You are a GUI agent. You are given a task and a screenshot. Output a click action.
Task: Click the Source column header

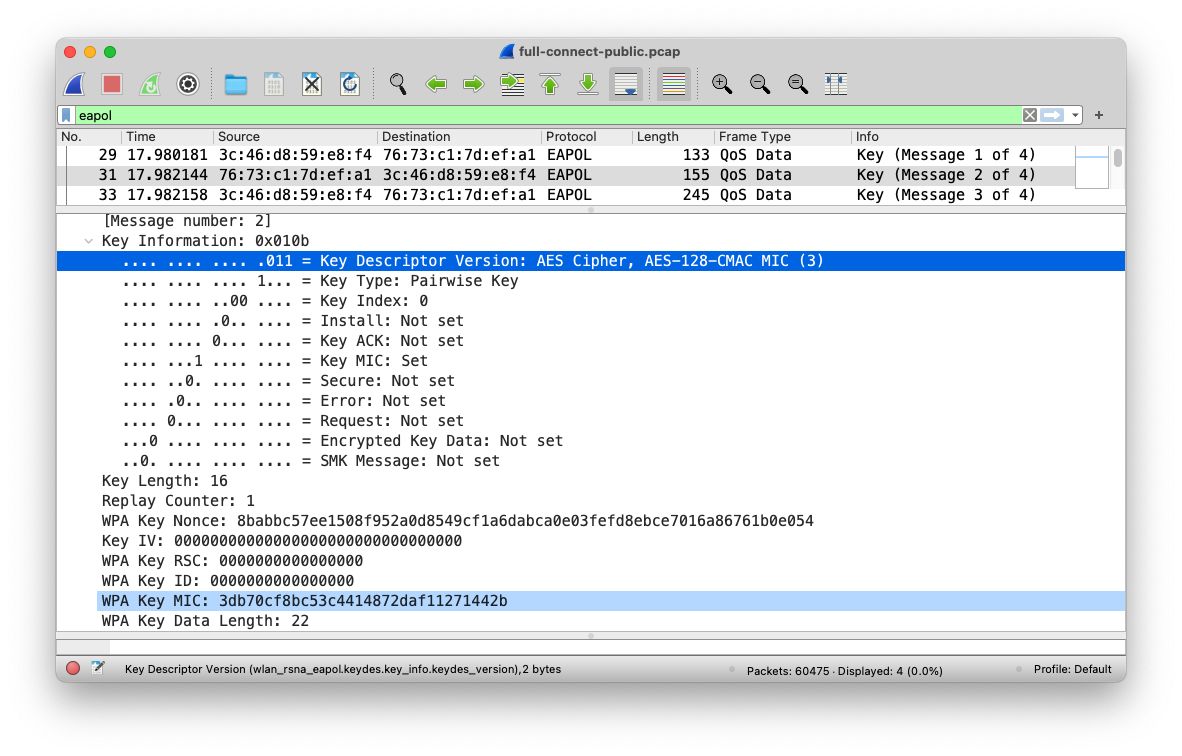coord(239,137)
